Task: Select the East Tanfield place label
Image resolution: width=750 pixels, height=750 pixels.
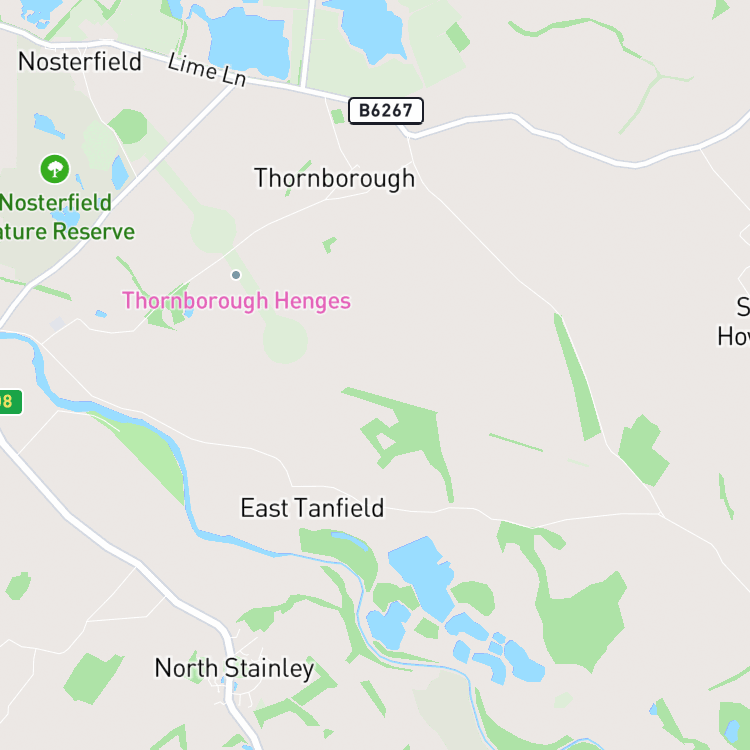Action: click(312, 508)
